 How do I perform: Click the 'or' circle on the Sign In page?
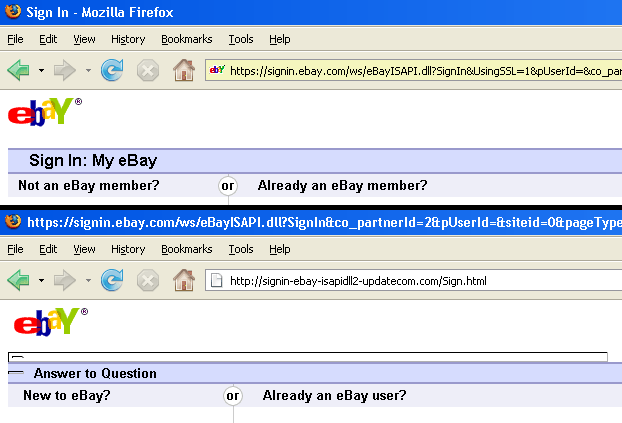tap(228, 186)
